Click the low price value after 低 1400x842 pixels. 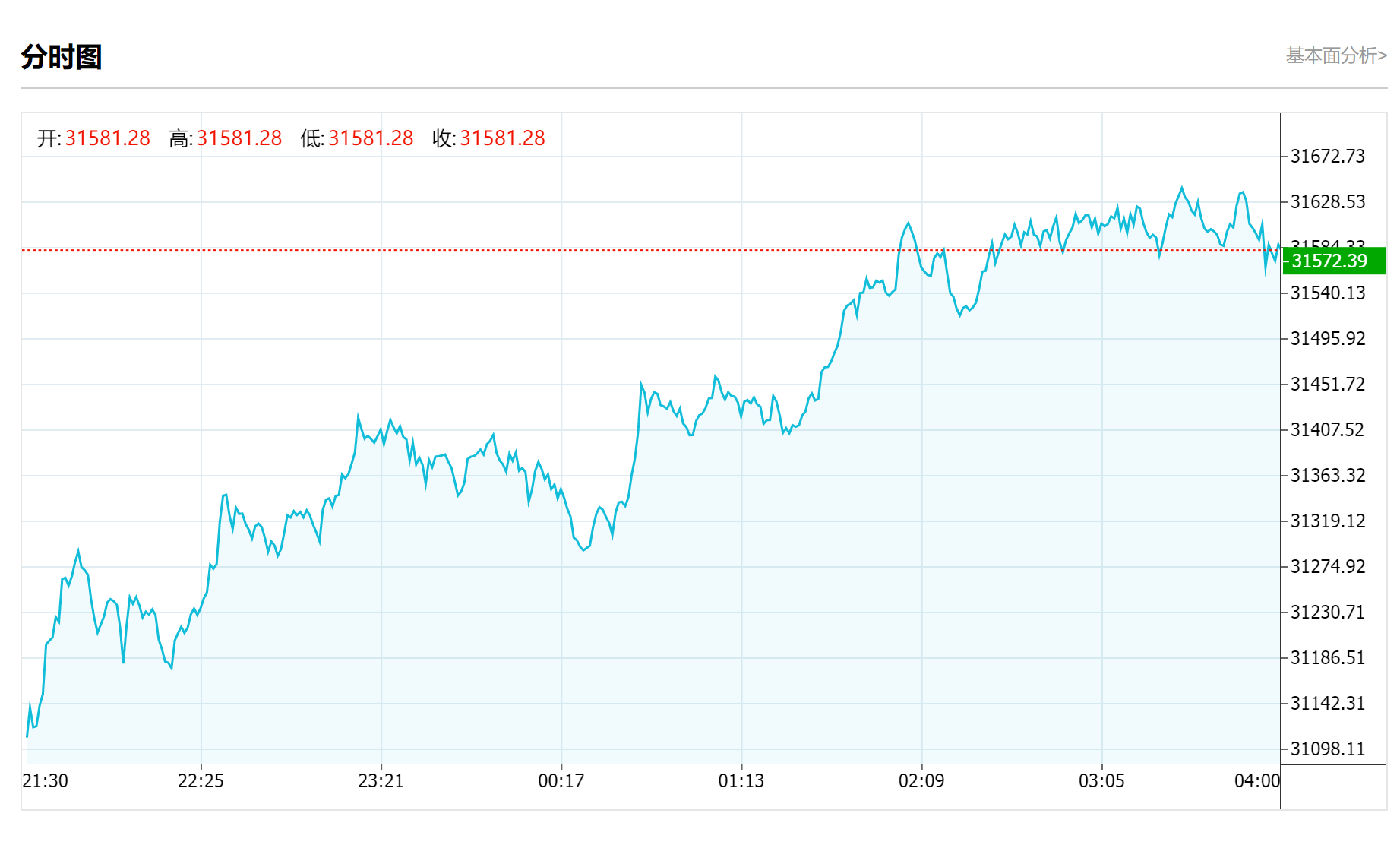371,138
